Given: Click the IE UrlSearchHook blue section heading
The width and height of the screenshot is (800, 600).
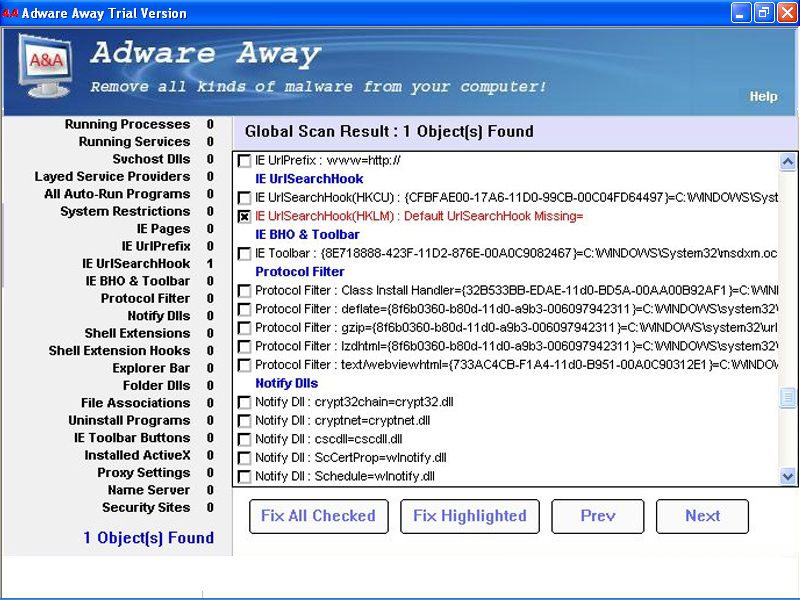Looking at the screenshot, I should (309, 179).
